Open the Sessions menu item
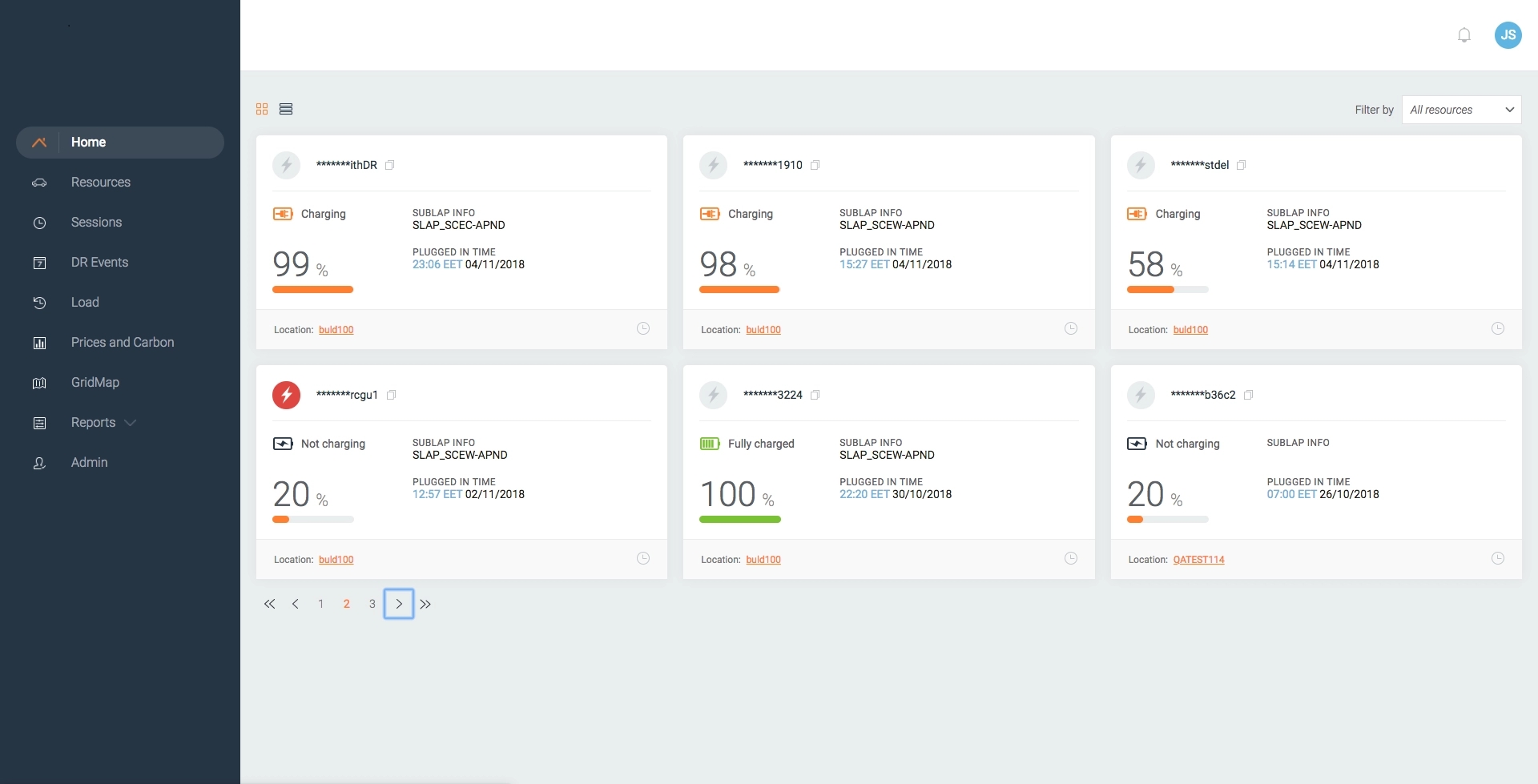This screenshot has width=1538, height=784. click(96, 223)
